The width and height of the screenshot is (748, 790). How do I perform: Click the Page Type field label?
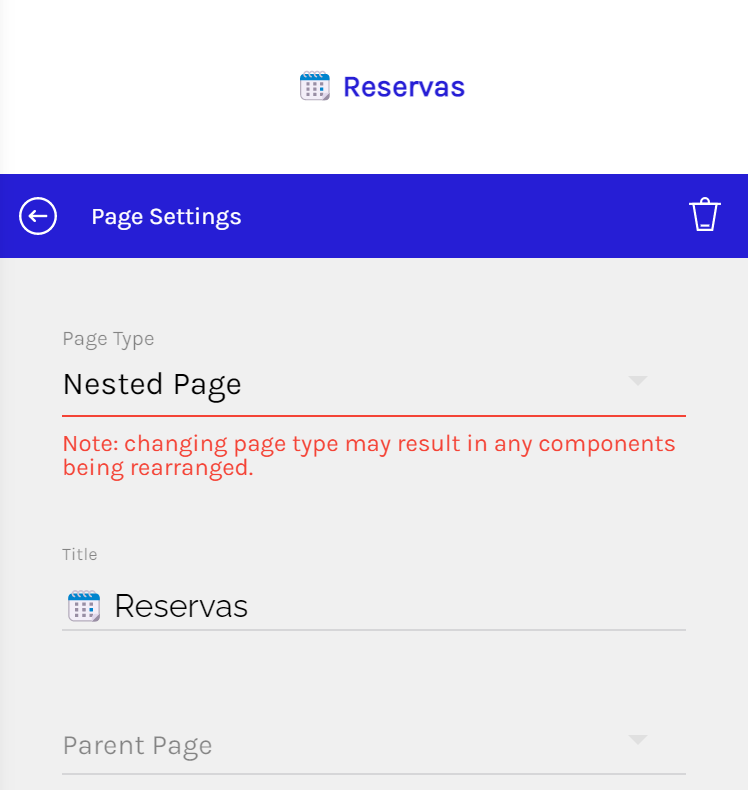[x=108, y=339]
